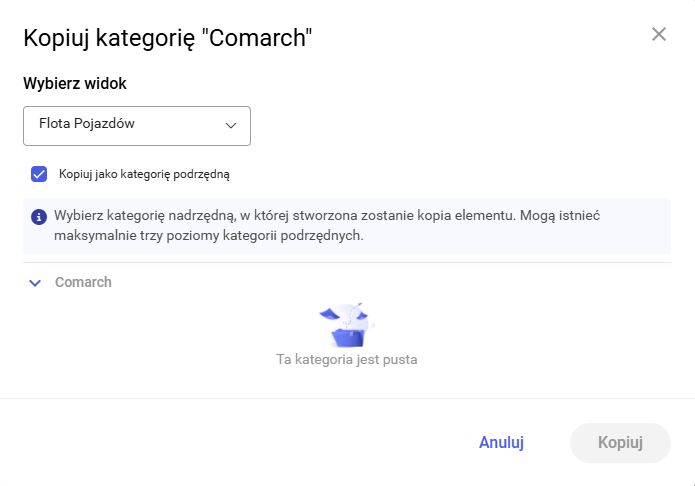Click the "Flota Pojazdów" selected value text

(86, 125)
